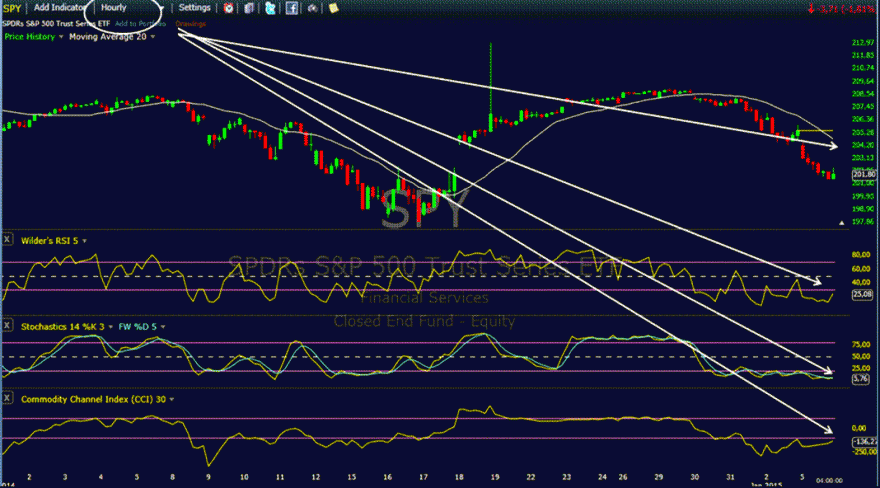Click the Stochastics value 5.76 label
The image size is (880, 488).
[x=860, y=379]
